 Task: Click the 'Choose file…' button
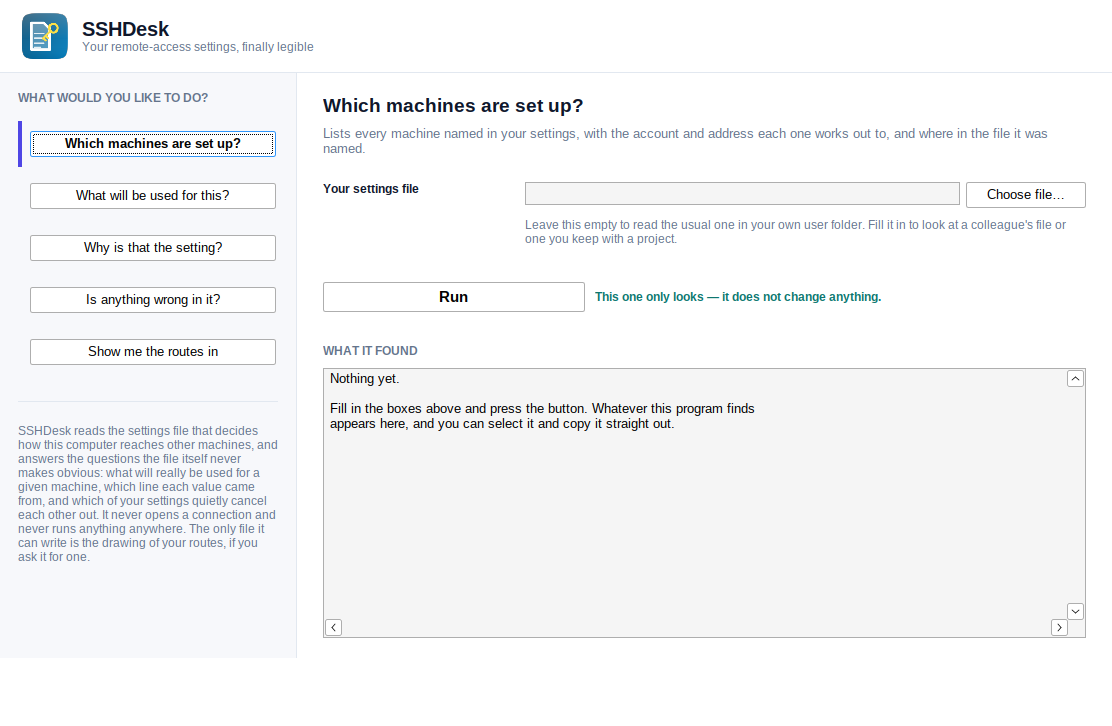click(1025, 195)
